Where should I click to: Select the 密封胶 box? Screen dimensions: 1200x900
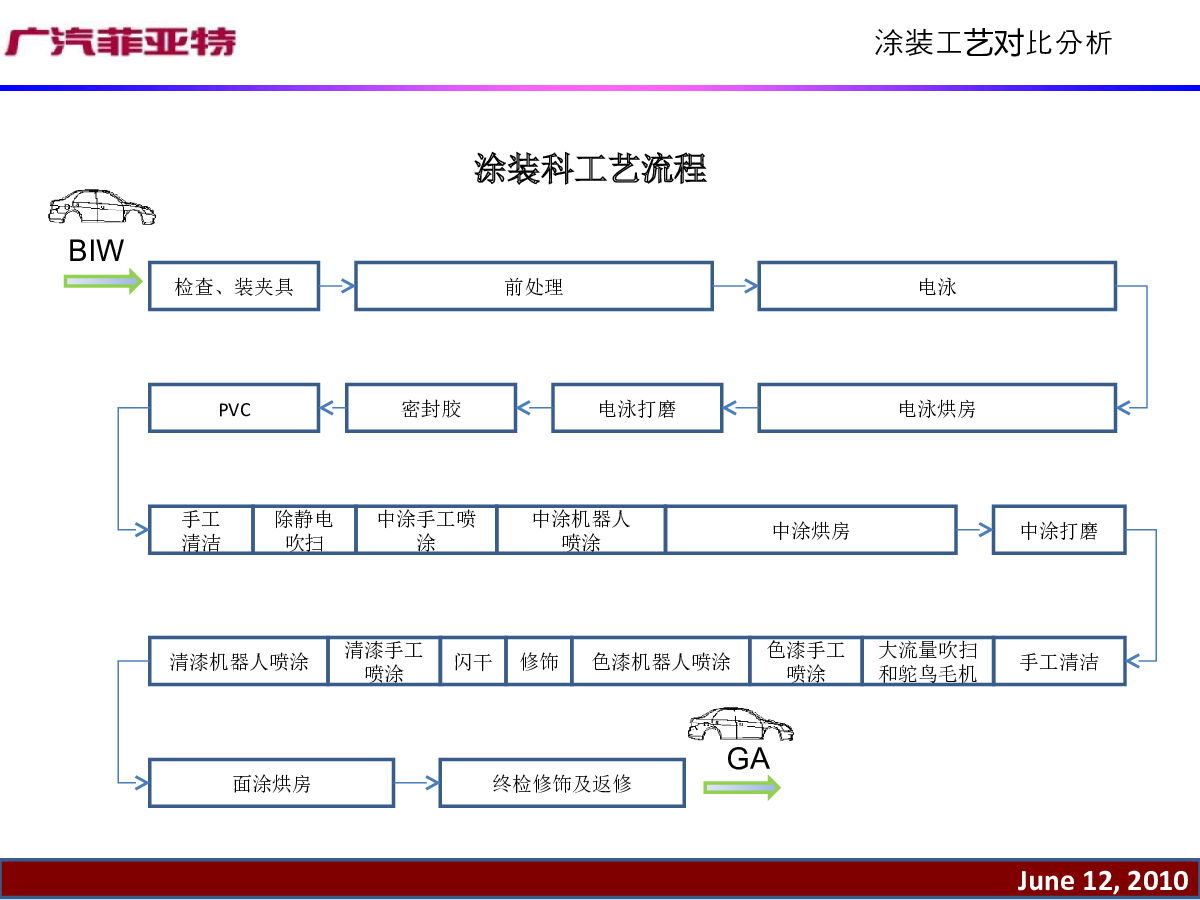[431, 408]
